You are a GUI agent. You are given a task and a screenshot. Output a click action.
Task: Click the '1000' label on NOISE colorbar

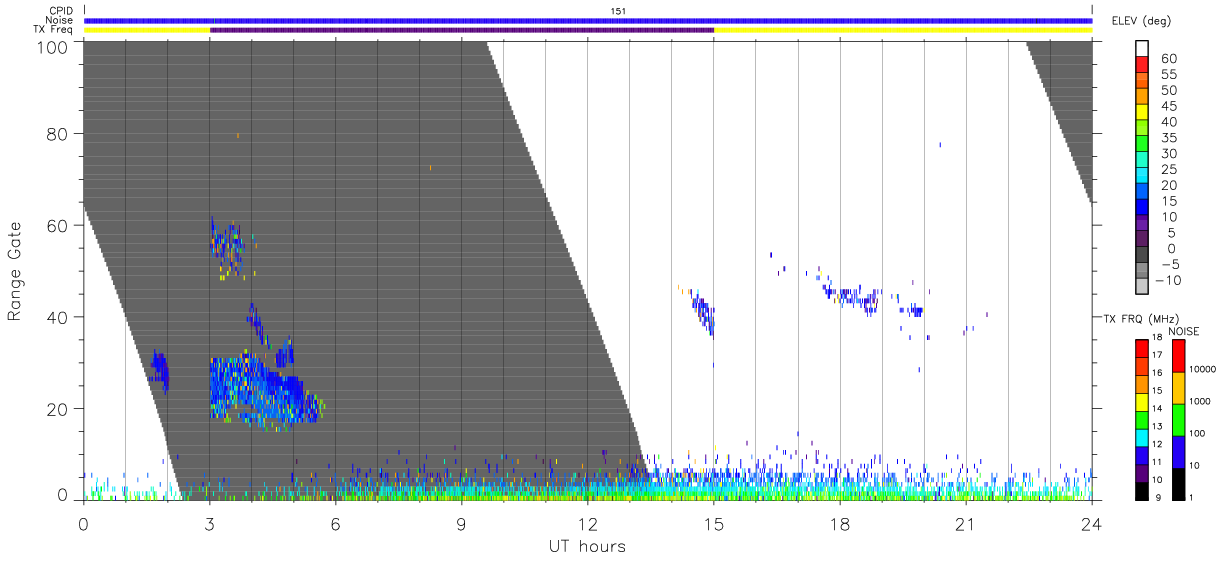click(1198, 402)
